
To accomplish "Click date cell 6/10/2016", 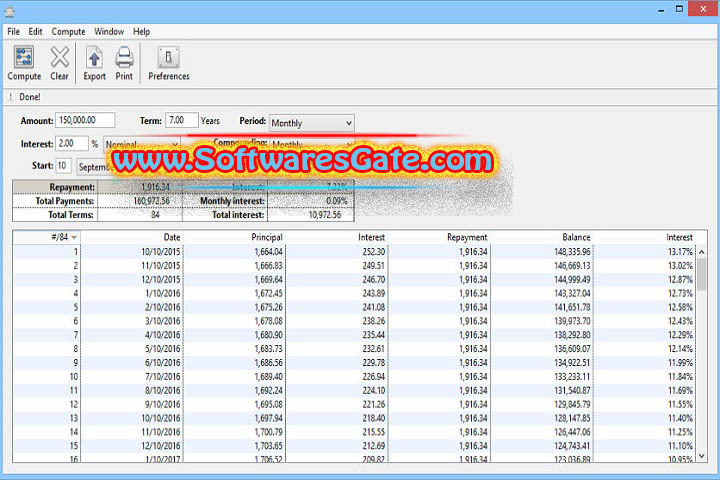I will 163,362.
